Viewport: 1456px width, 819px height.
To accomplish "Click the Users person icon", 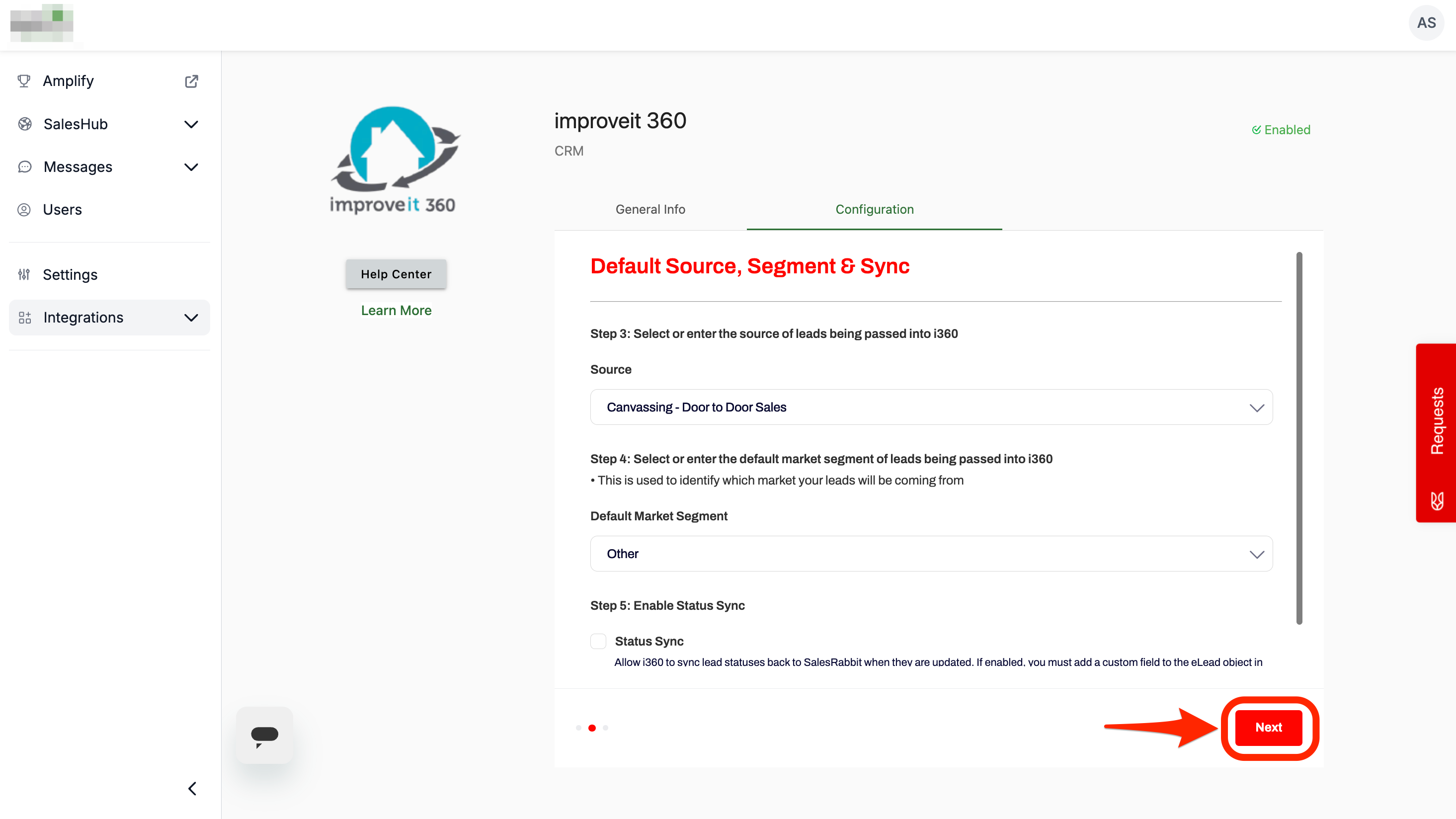I will 24,210.
